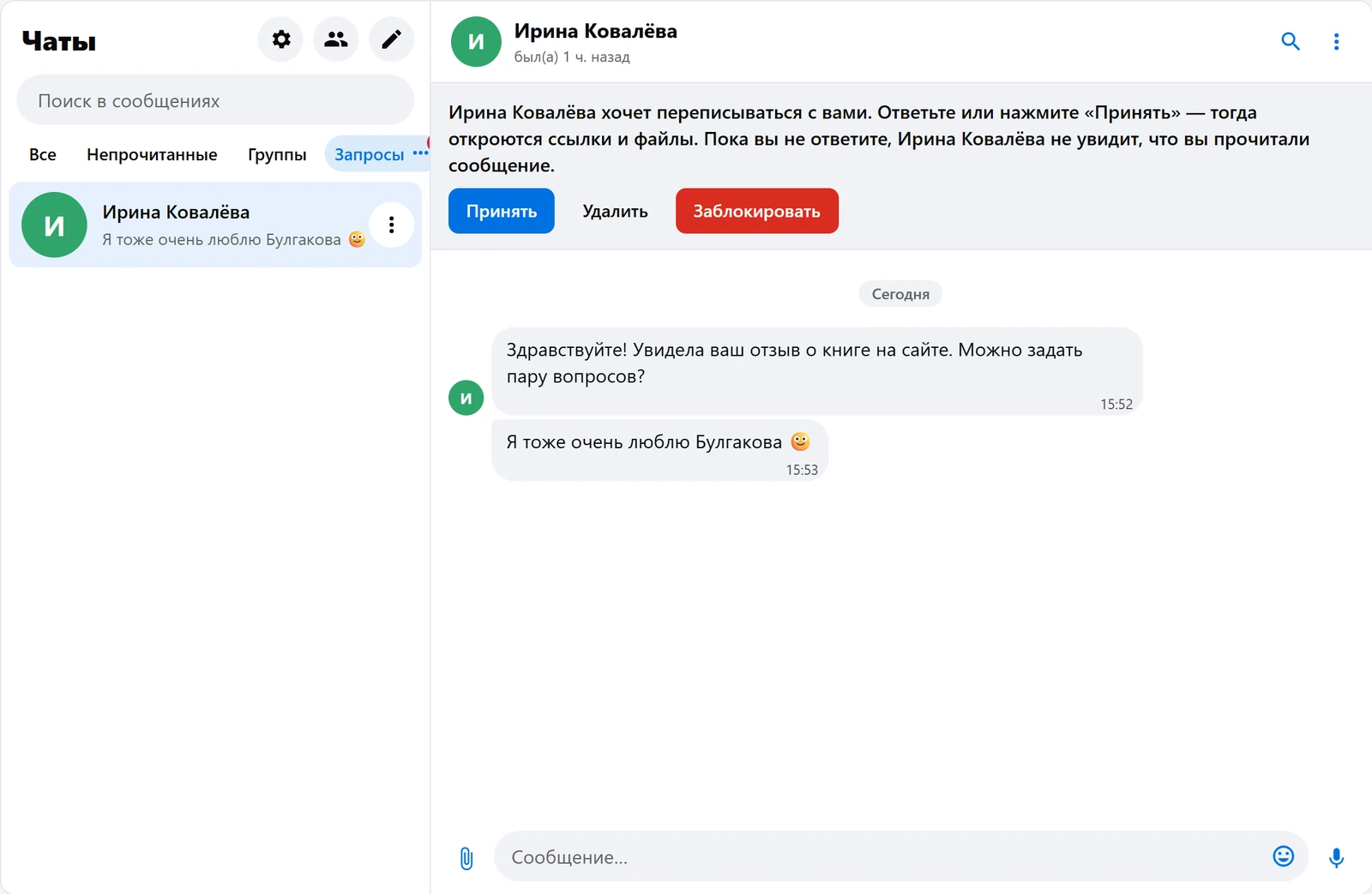Image resolution: width=1372 pixels, height=894 pixels.
Task: Switch to the Группы tab
Action: 277,154
